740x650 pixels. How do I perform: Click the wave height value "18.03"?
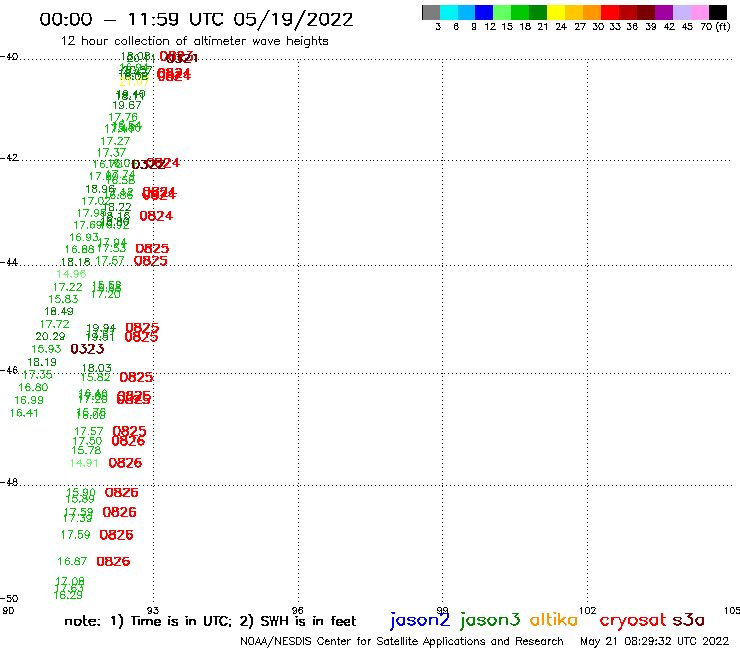[x=97, y=368]
